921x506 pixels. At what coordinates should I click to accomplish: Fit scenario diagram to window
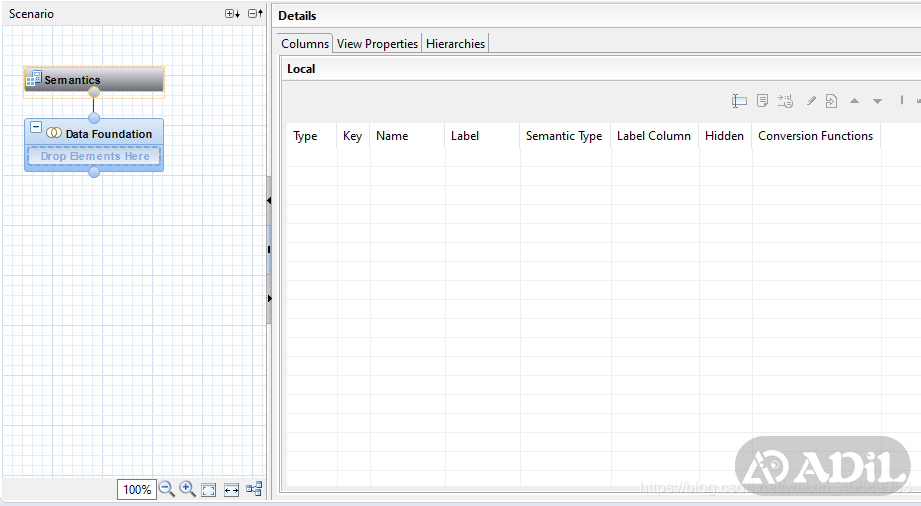coord(209,490)
